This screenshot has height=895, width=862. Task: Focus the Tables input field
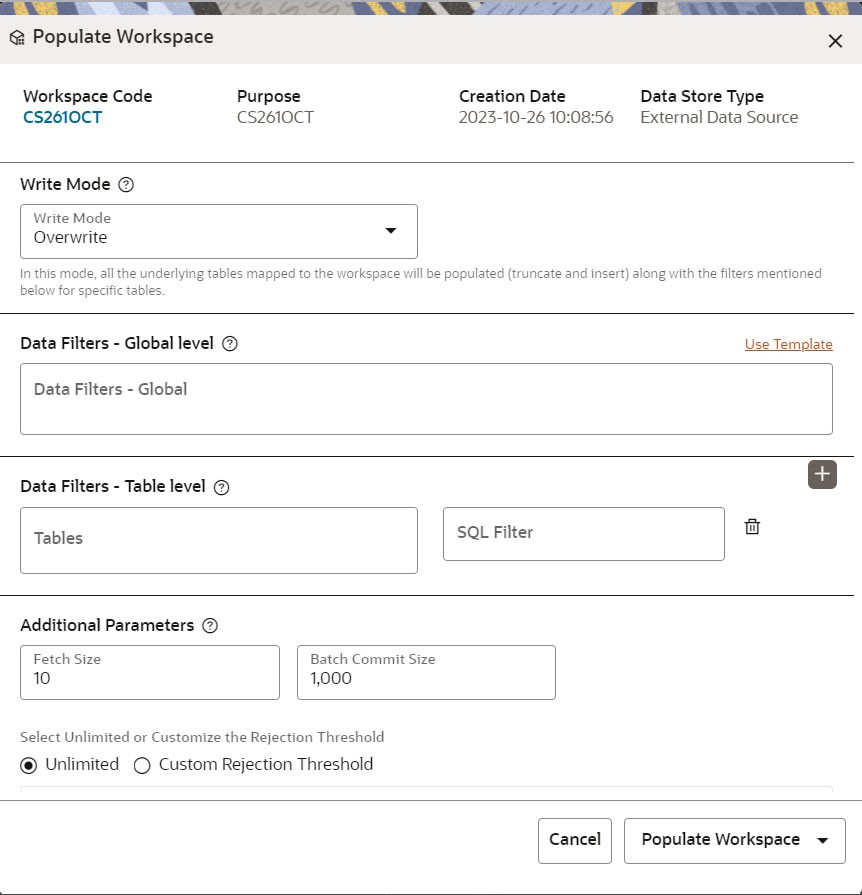pos(218,540)
